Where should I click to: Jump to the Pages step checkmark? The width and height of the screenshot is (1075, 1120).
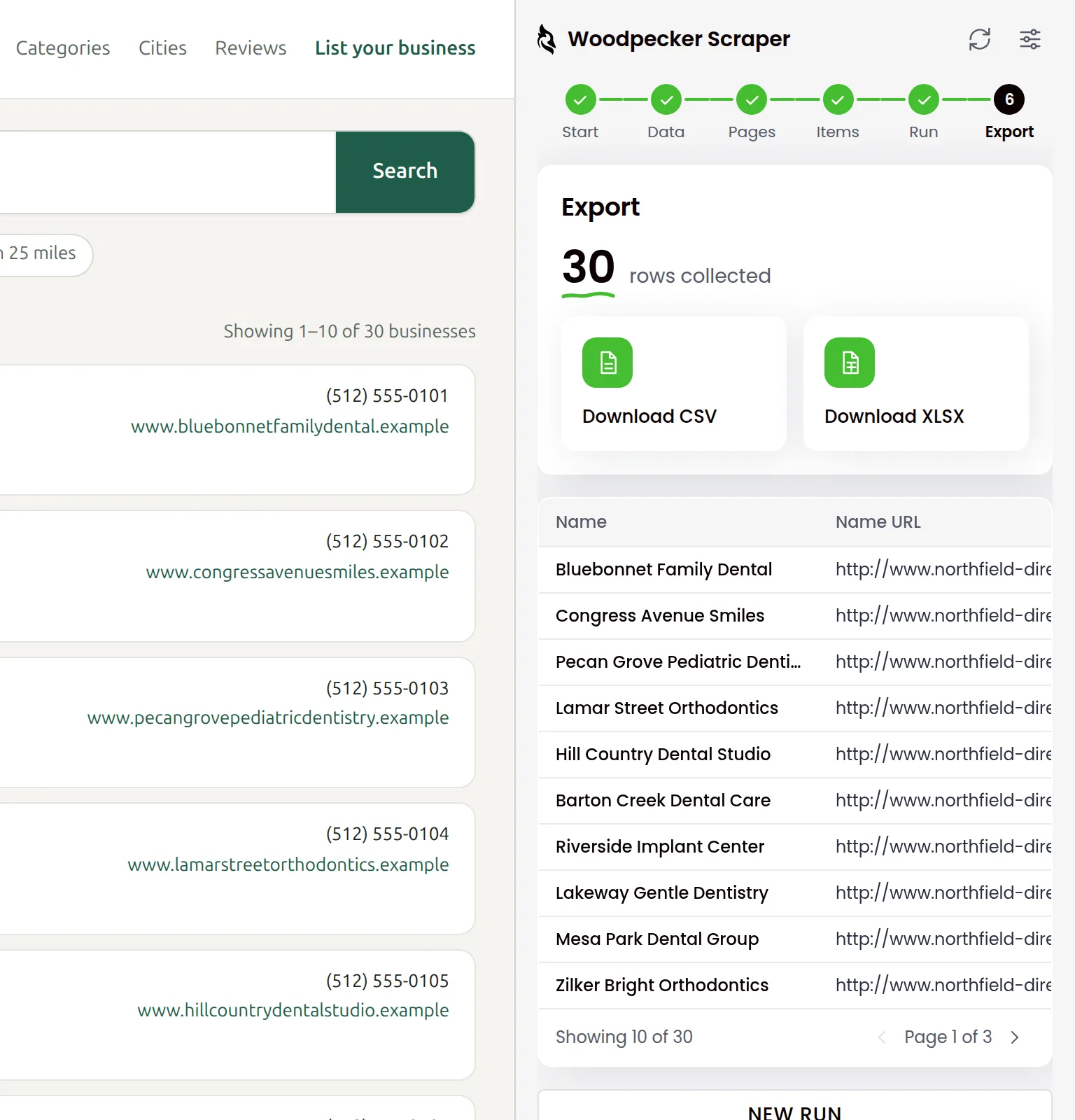click(x=752, y=100)
